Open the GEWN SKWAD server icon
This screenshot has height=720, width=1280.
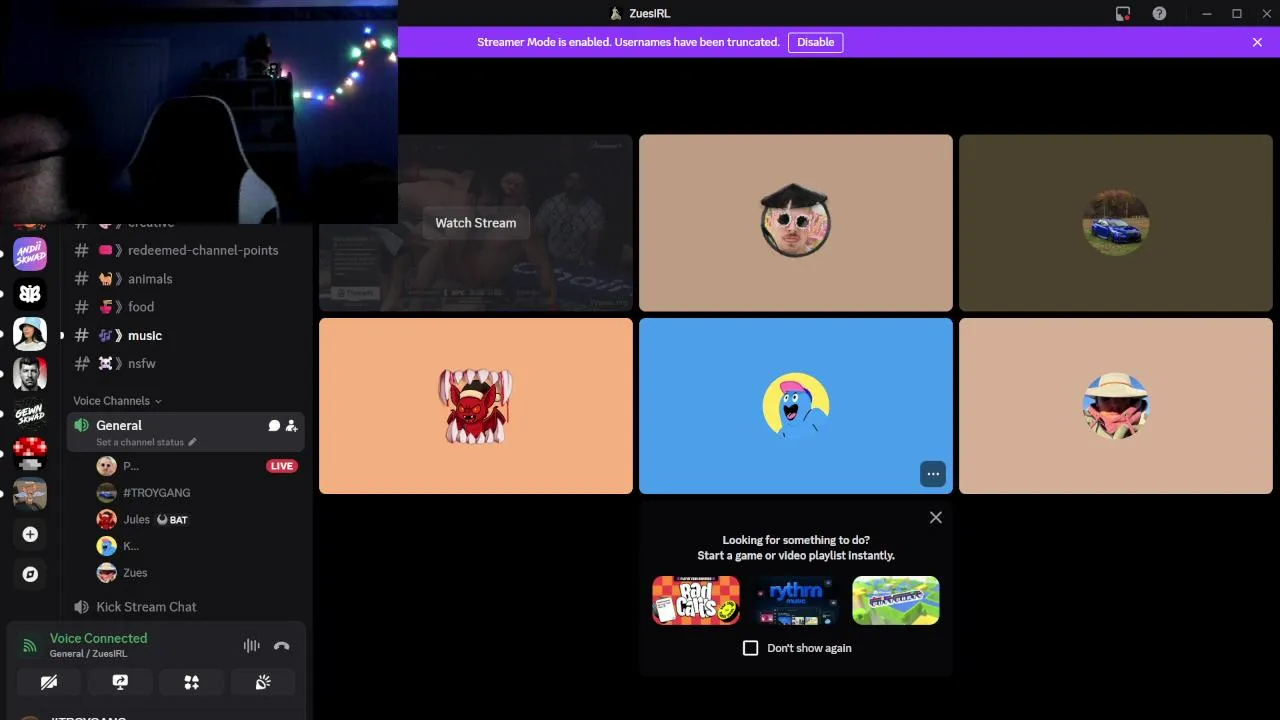pyautogui.click(x=30, y=414)
